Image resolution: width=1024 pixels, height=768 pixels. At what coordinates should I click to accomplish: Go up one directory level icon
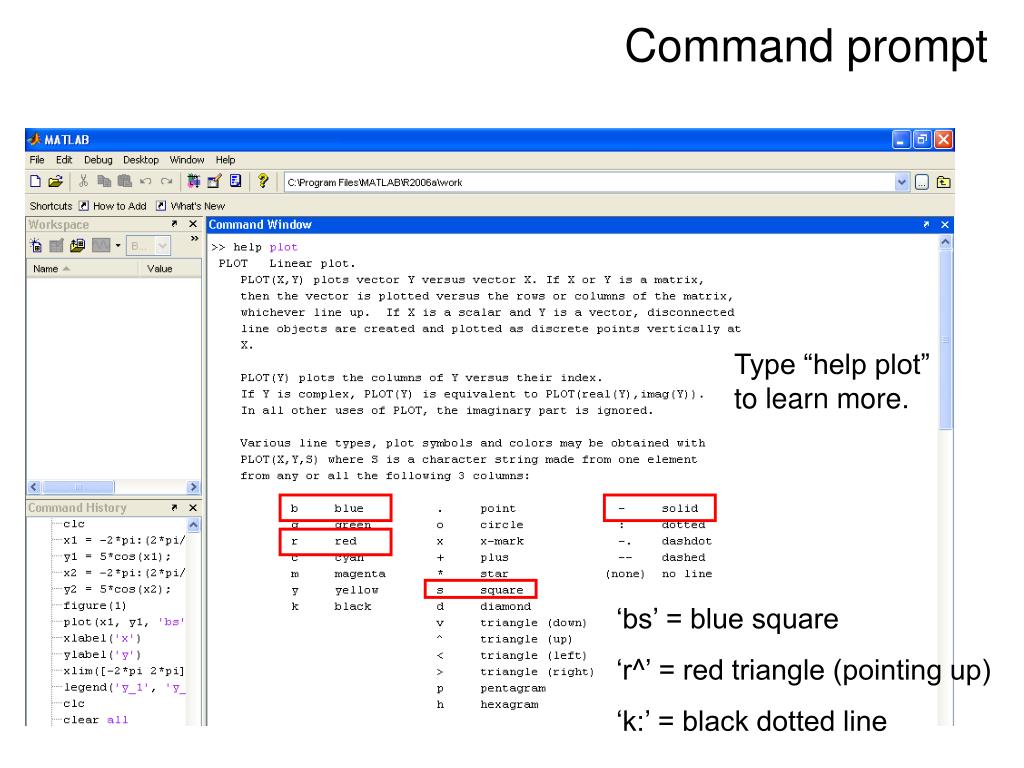pyautogui.click(x=944, y=182)
